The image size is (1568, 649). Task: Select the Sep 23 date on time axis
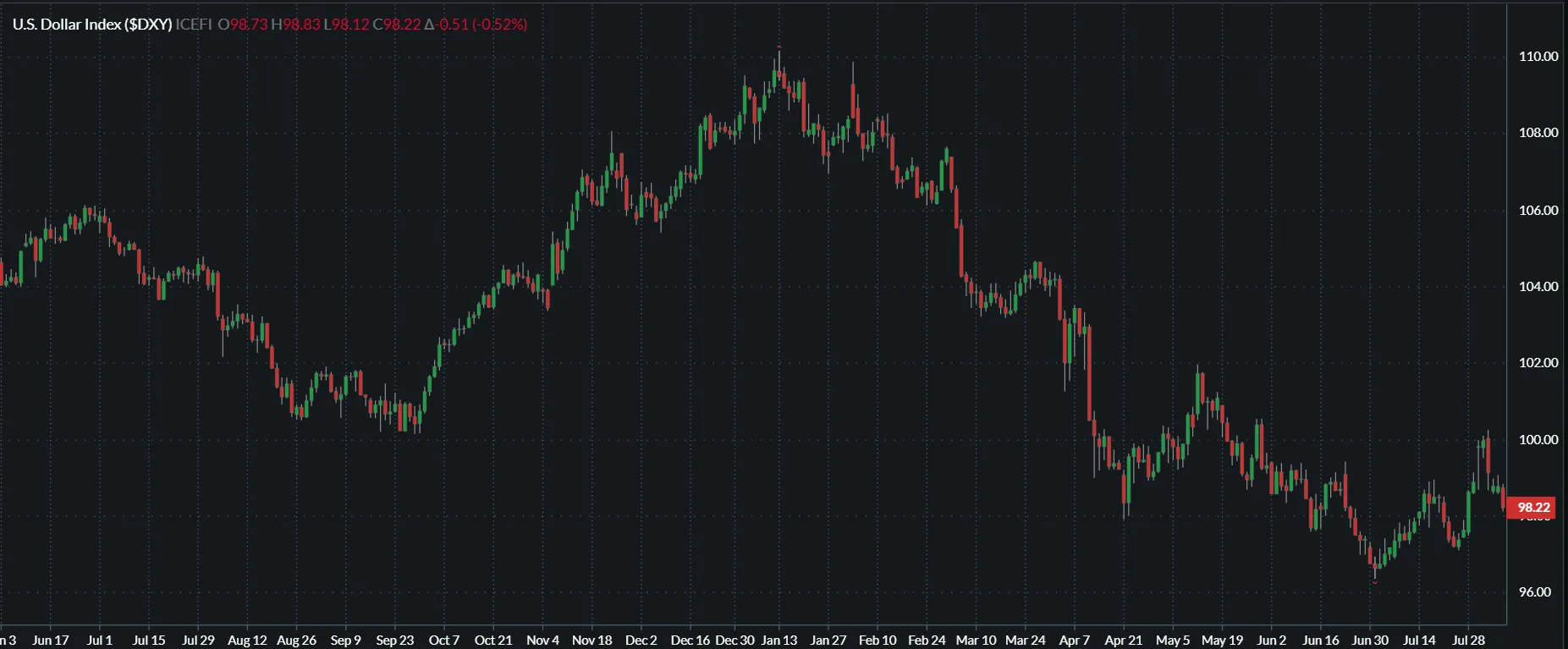pos(394,641)
